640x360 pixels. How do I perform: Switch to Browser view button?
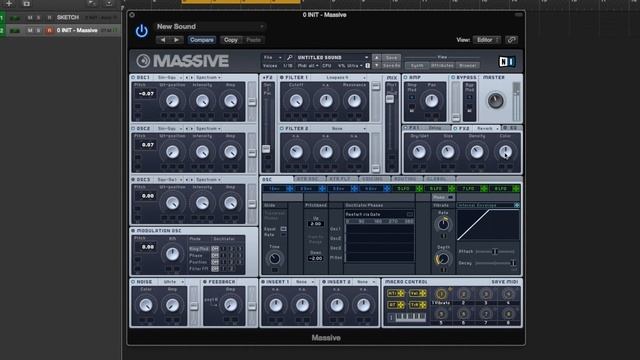[x=467, y=65]
